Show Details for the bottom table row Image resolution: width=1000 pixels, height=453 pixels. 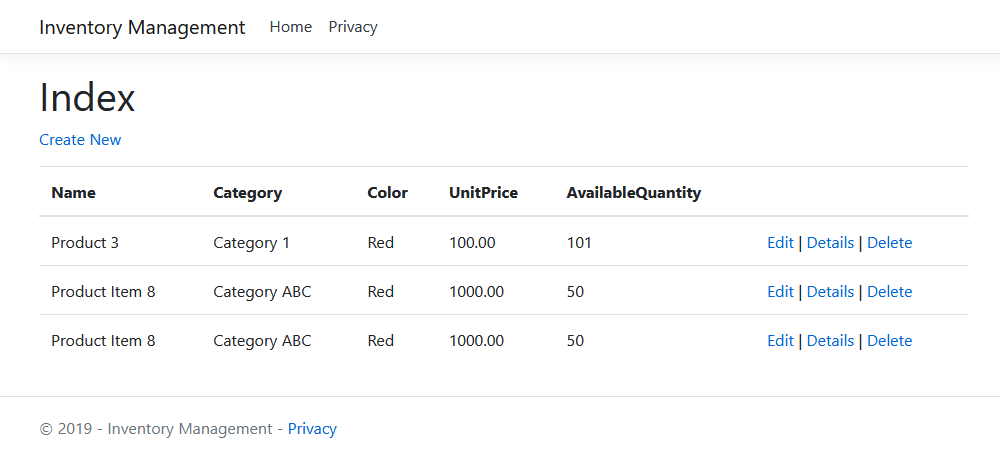pos(830,341)
